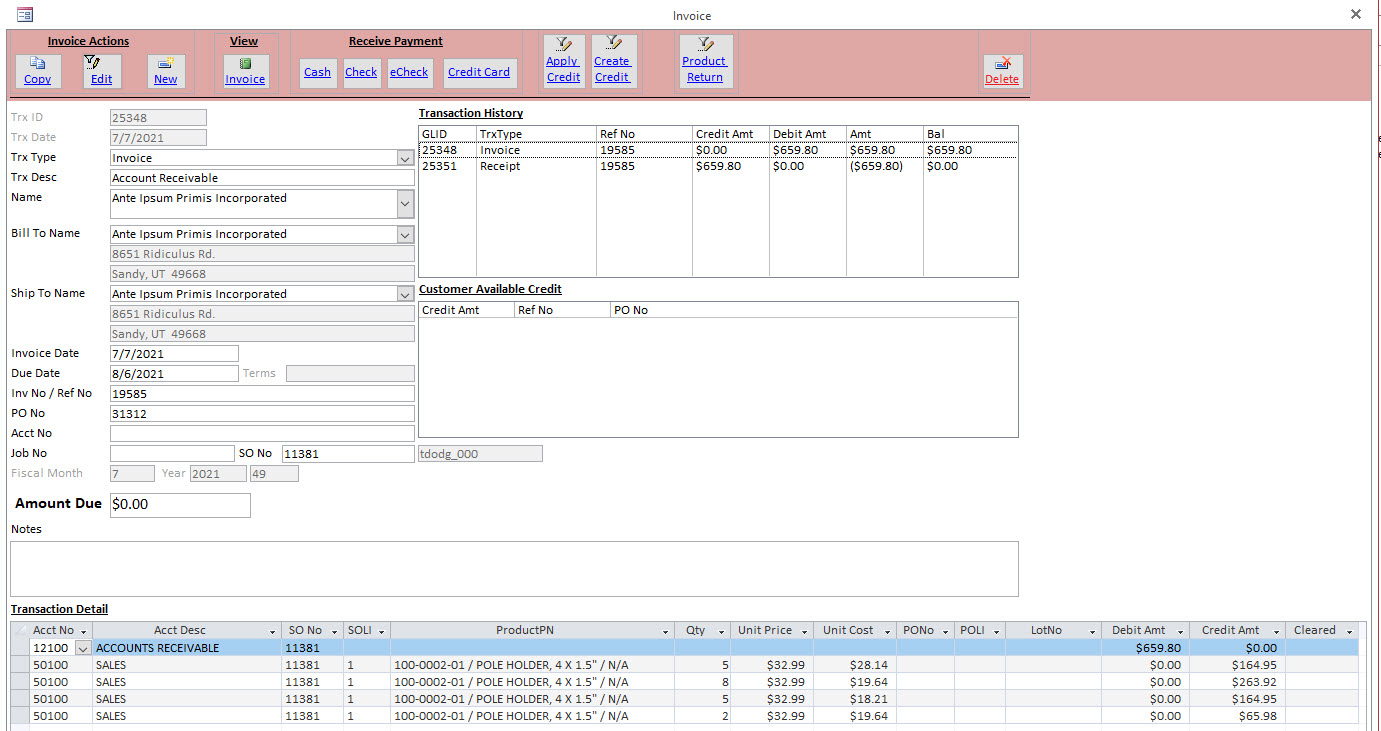1381x731 pixels.
Task: Click the Unit Price column header
Action: [x=771, y=631]
